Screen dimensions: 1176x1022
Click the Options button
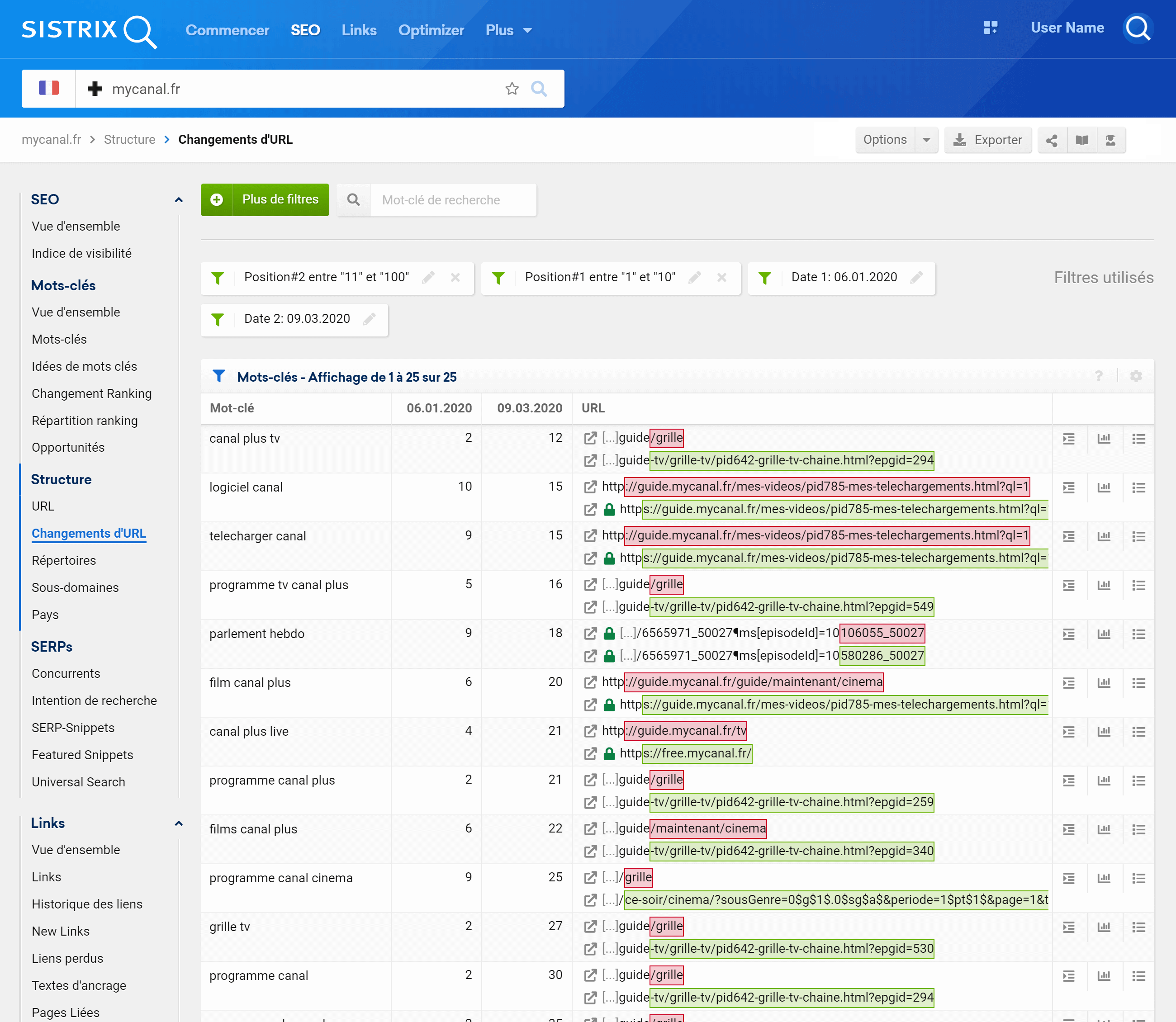point(885,140)
